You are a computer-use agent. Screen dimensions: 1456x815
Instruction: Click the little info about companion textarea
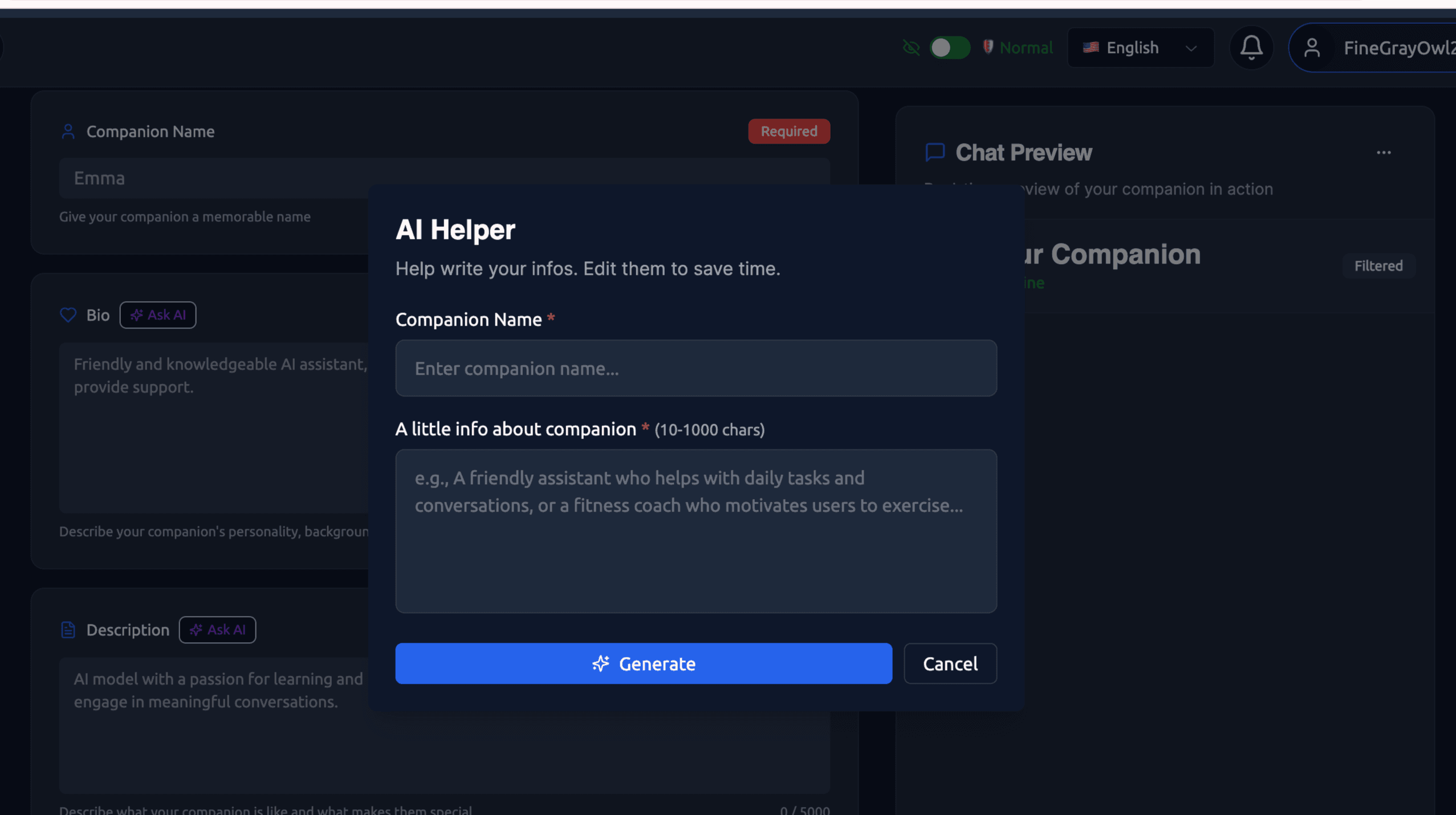coord(696,531)
